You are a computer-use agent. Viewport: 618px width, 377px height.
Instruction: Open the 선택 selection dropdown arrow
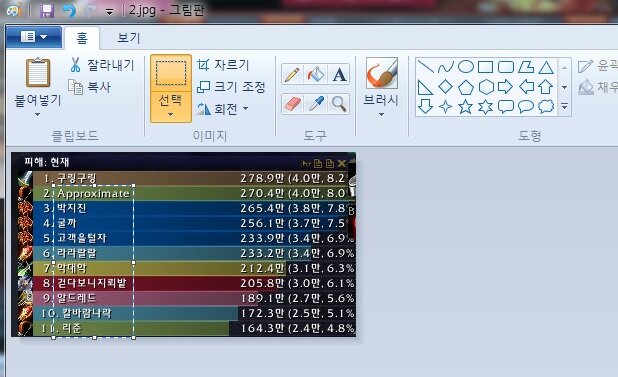[x=171, y=115]
